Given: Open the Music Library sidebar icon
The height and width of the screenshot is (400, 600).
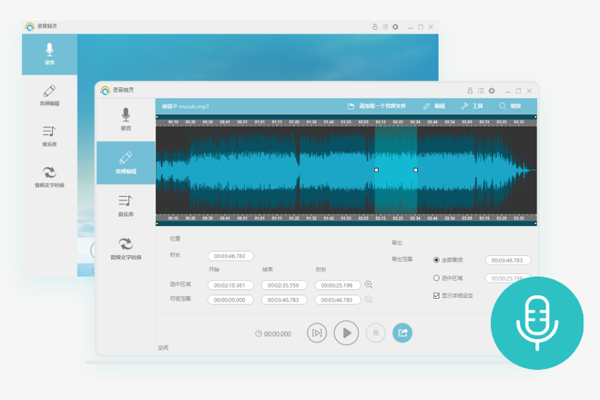Looking at the screenshot, I should click(126, 205).
